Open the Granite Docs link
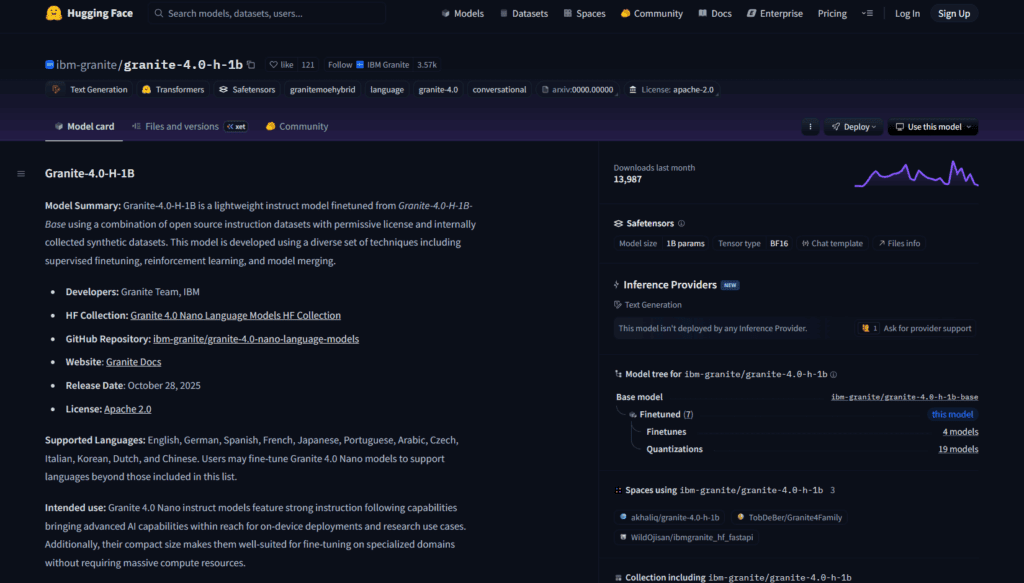The height and width of the screenshot is (583, 1024). click(133, 362)
